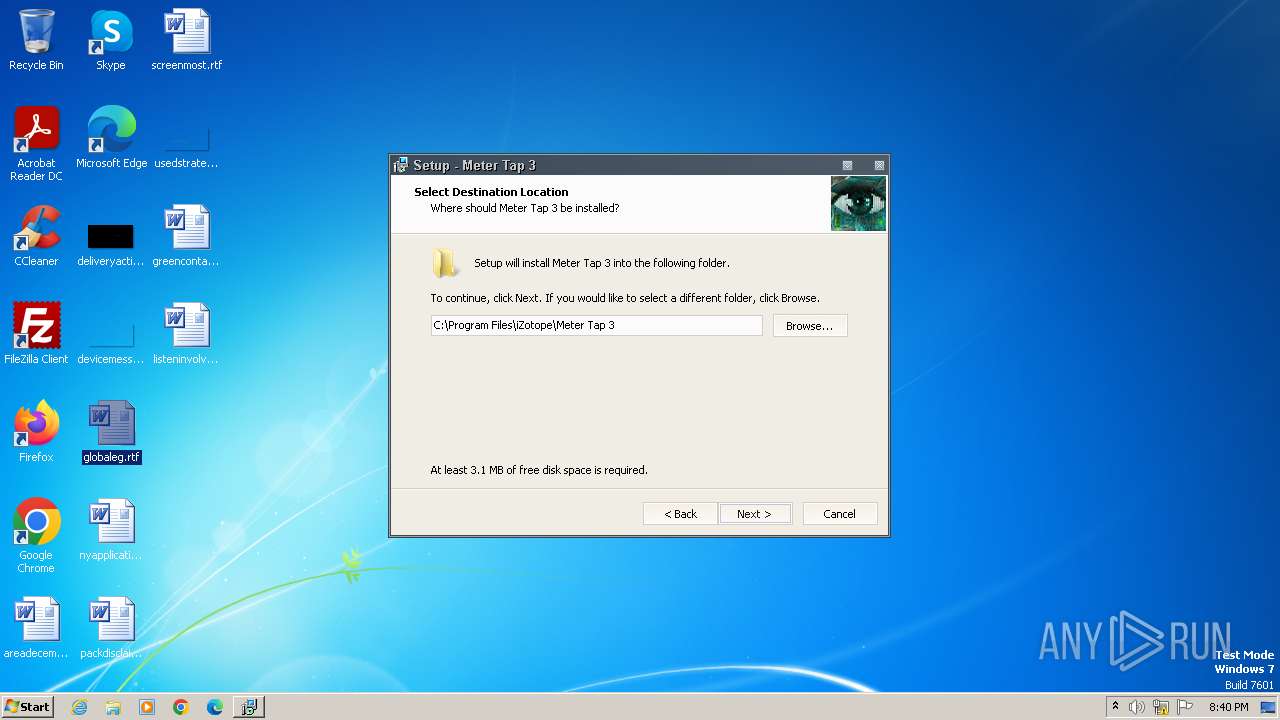1280x720 pixels.
Task: Open the Action Center flag icon
Action: (x=1185, y=707)
